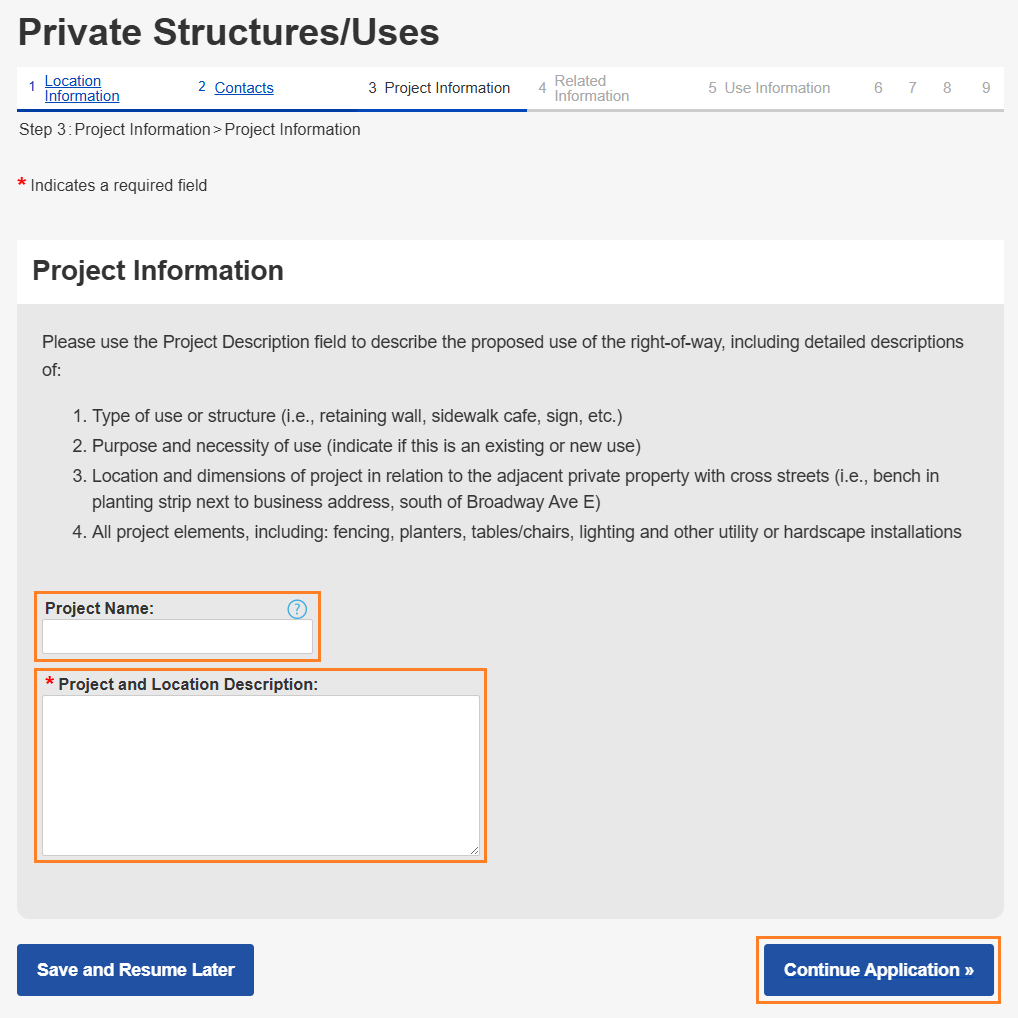Click the Private Structures/Uses page title
This screenshot has width=1018, height=1018.
[x=229, y=33]
